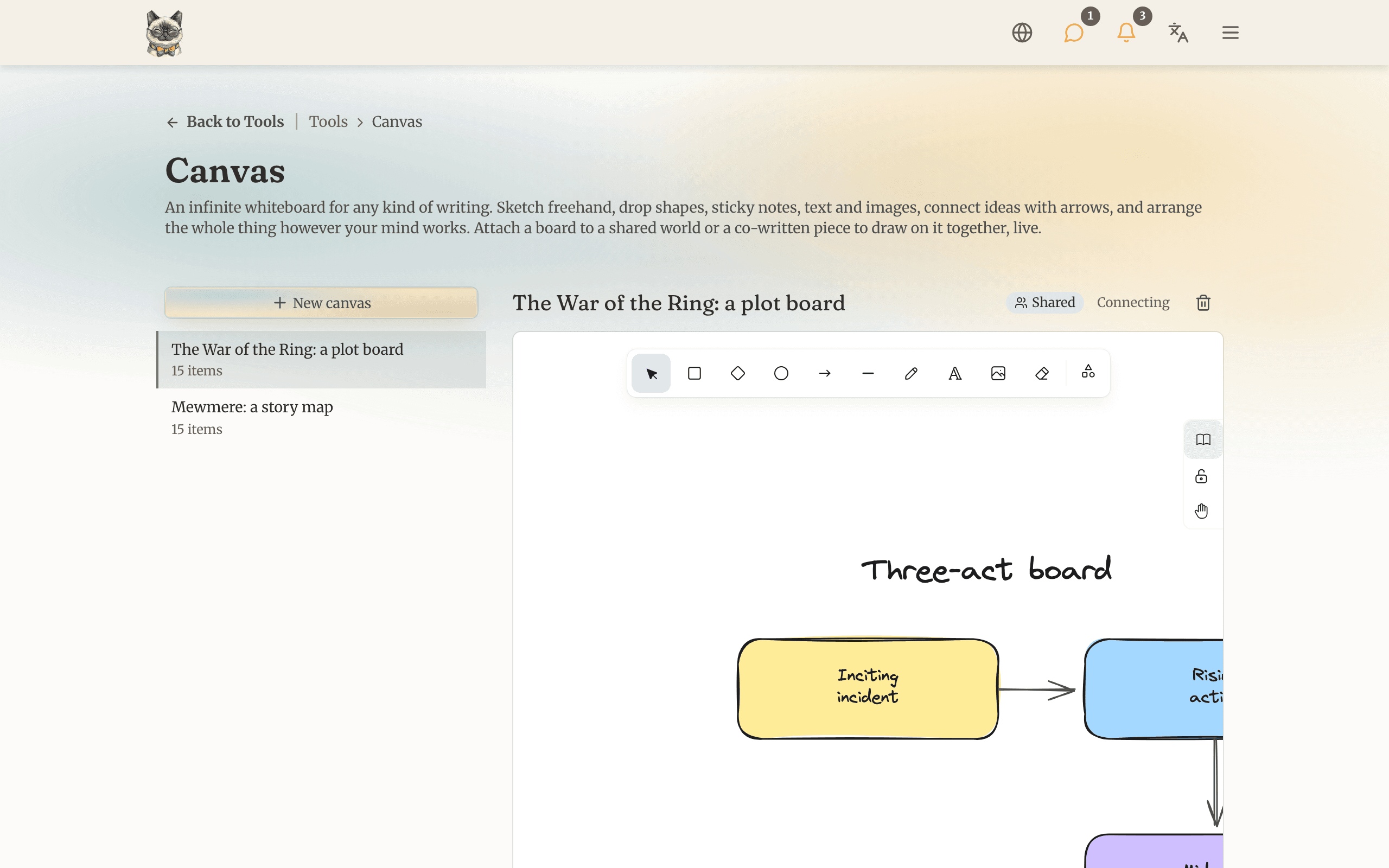
Task: Select the Arrow connector tool
Action: pos(825,374)
